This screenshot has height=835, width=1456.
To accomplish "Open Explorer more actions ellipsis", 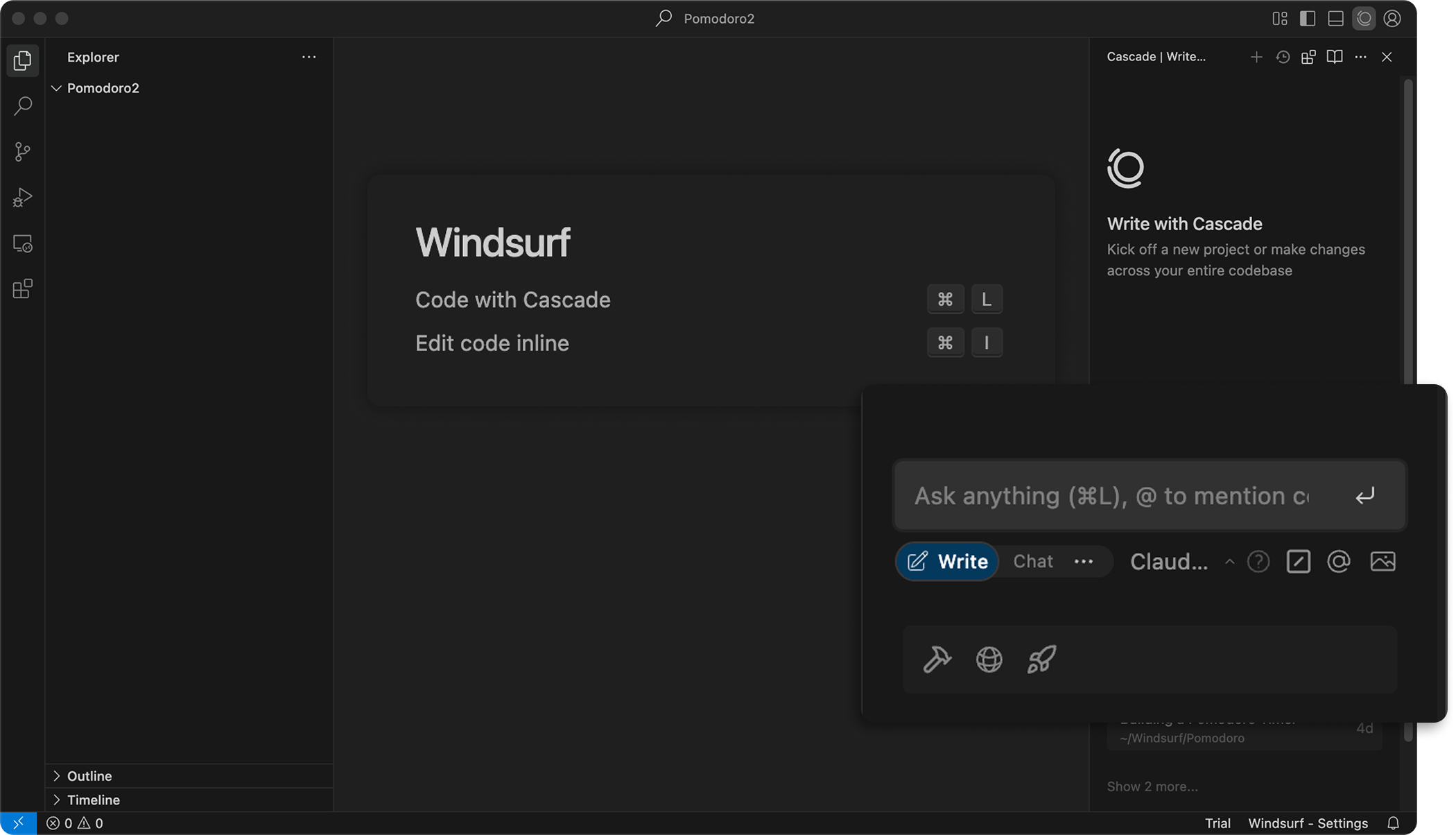I will (x=309, y=57).
